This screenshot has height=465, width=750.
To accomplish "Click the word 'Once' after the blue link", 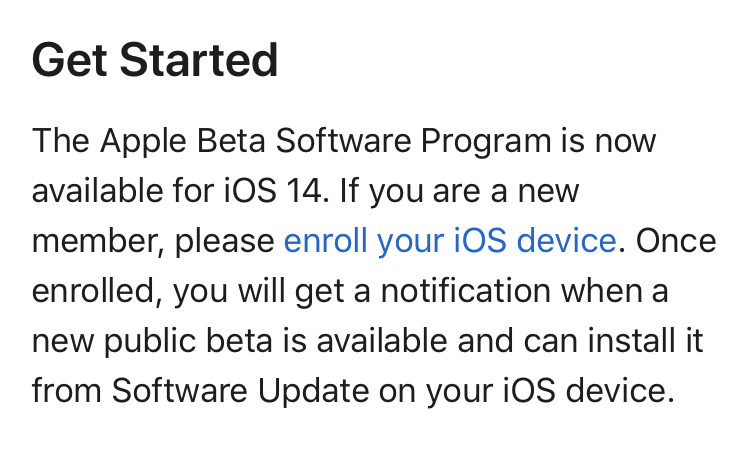I will [x=676, y=241].
